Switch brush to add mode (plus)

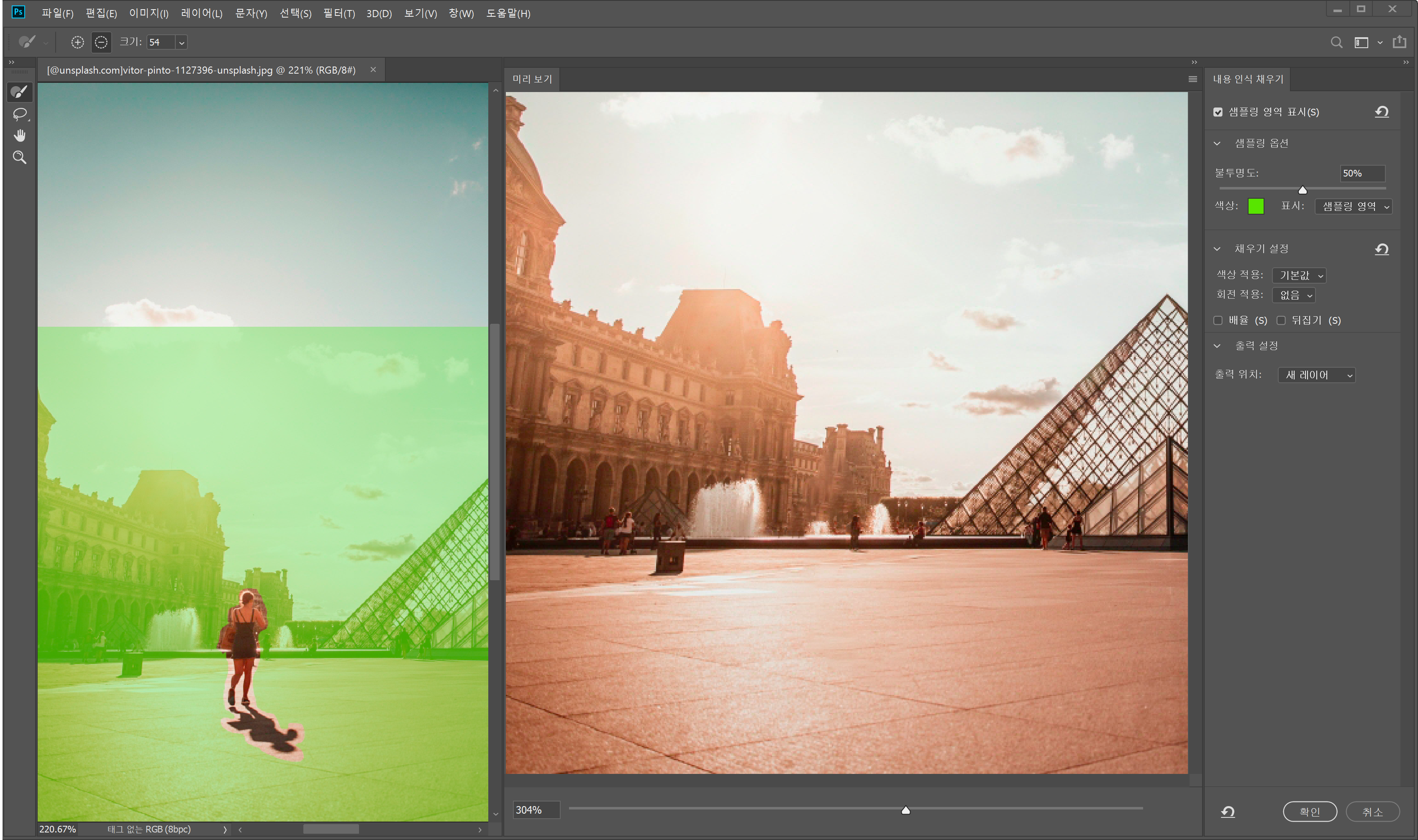coord(77,42)
